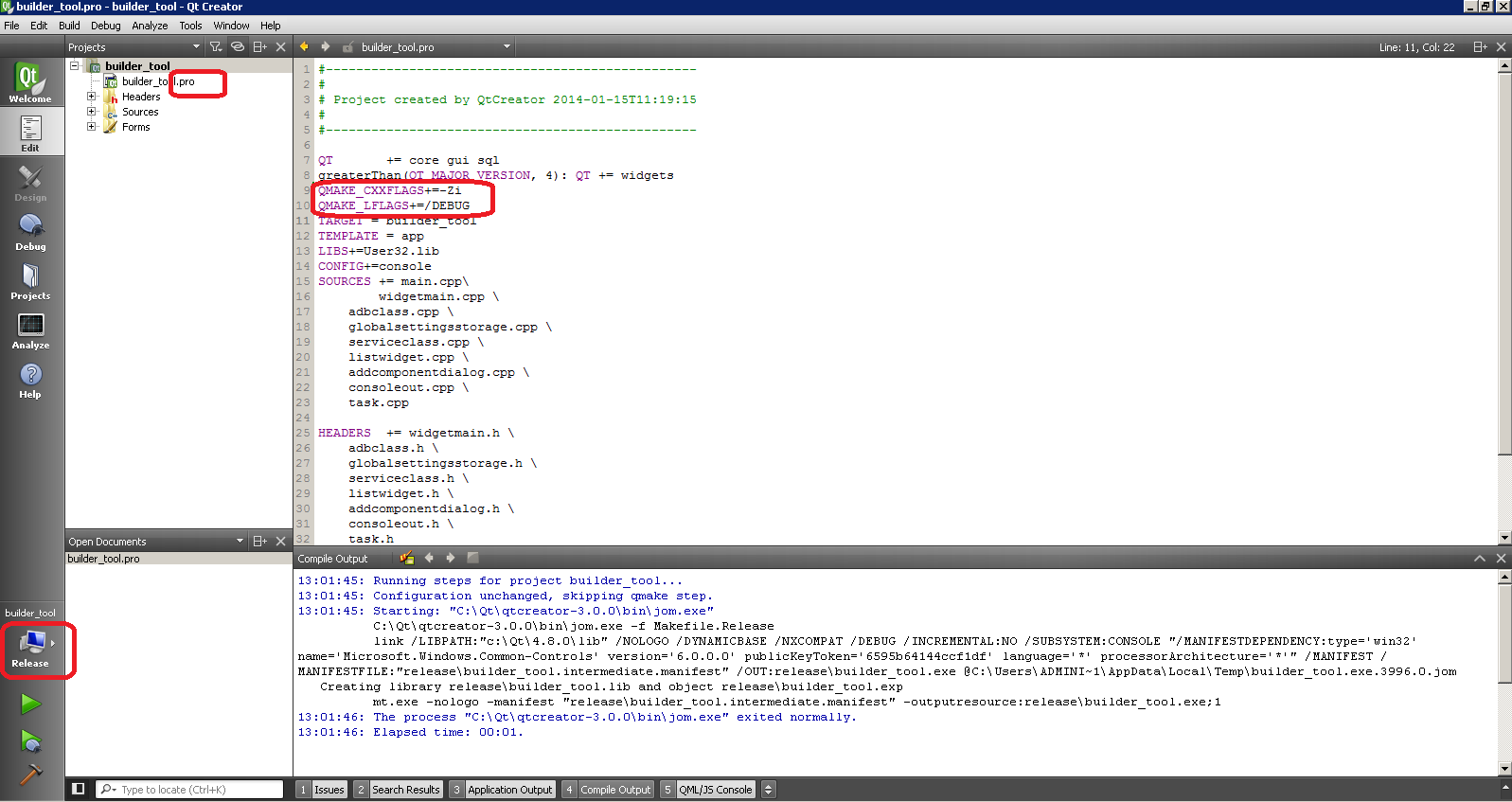Expand the Forms folder
Image resolution: width=1512 pixels, height=802 pixels.
(92, 127)
